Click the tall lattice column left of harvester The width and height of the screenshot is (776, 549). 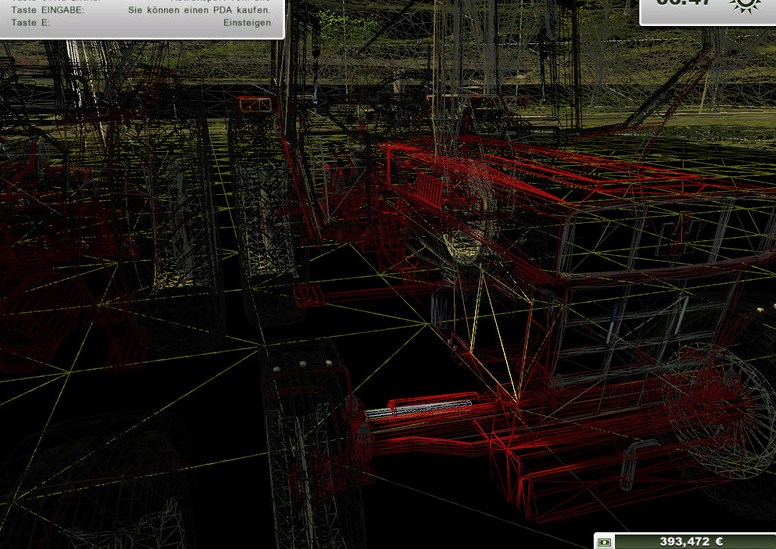[x=262, y=200]
